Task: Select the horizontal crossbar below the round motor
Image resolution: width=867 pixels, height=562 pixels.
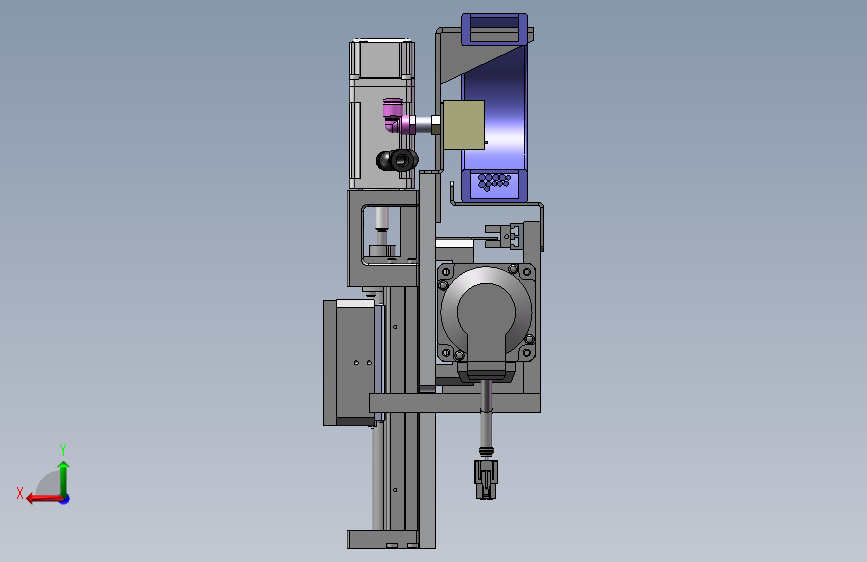Action: 455,403
